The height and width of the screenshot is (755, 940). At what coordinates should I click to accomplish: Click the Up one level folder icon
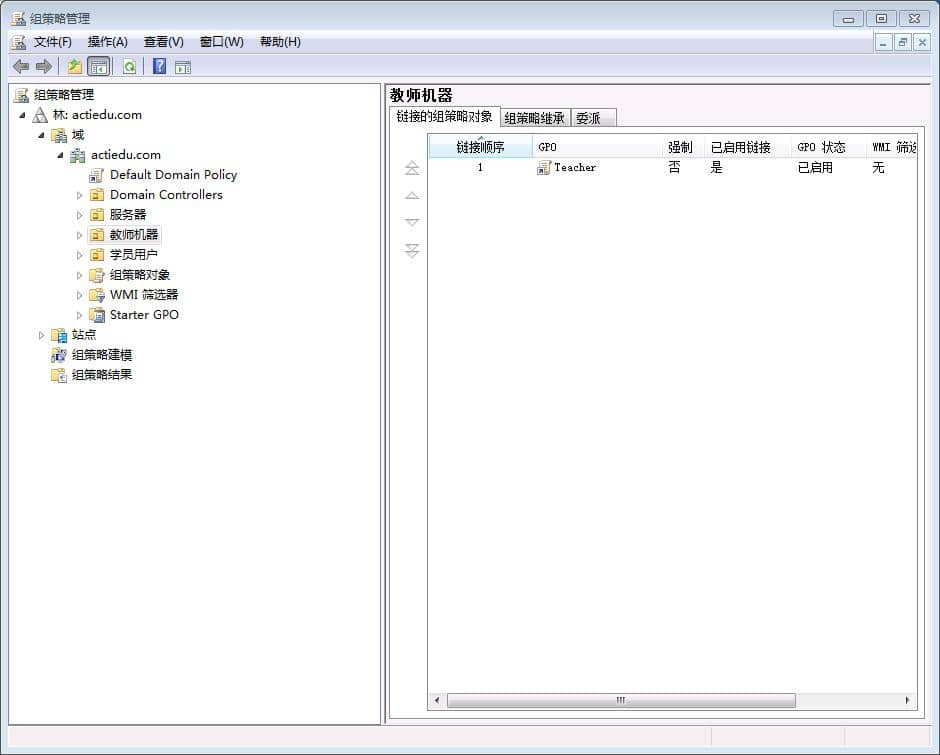tap(74, 67)
